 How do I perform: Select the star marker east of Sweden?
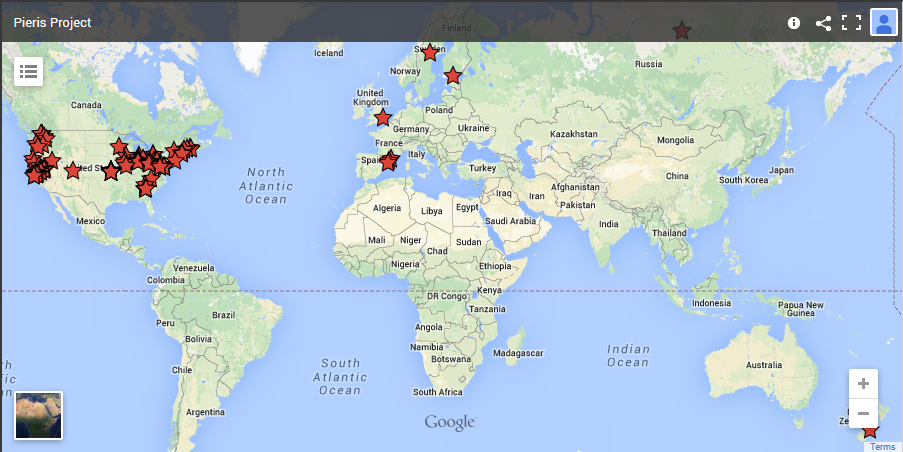pos(453,75)
